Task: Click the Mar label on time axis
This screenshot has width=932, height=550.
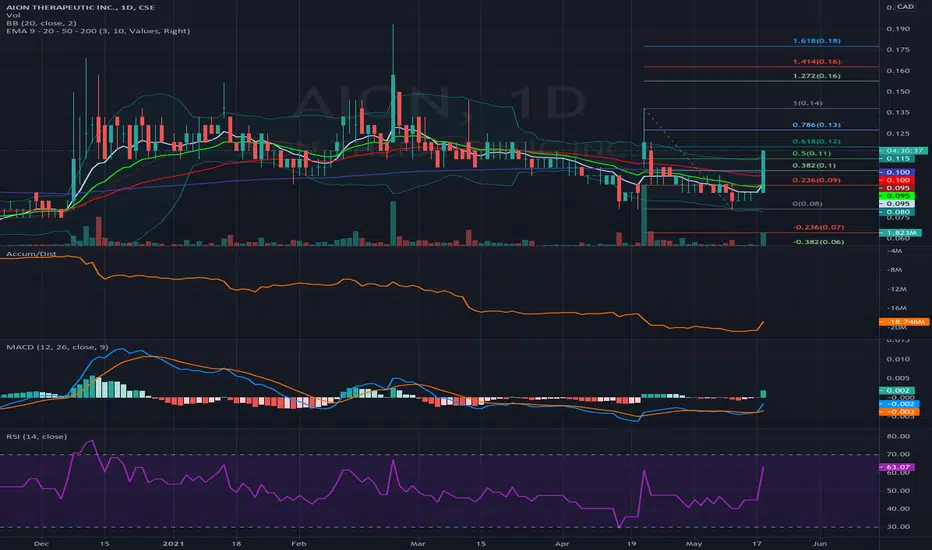Action: pyautogui.click(x=418, y=543)
